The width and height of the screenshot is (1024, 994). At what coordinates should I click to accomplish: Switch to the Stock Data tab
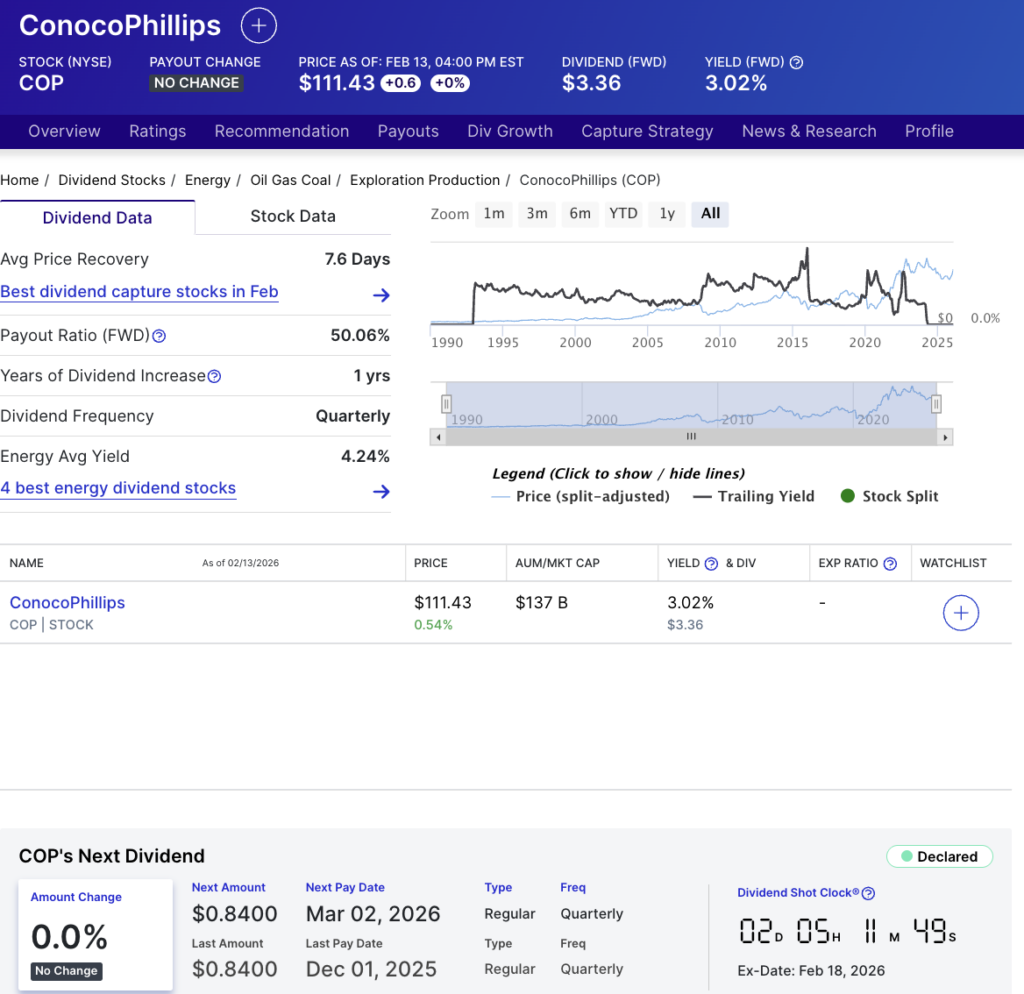pyautogui.click(x=292, y=216)
